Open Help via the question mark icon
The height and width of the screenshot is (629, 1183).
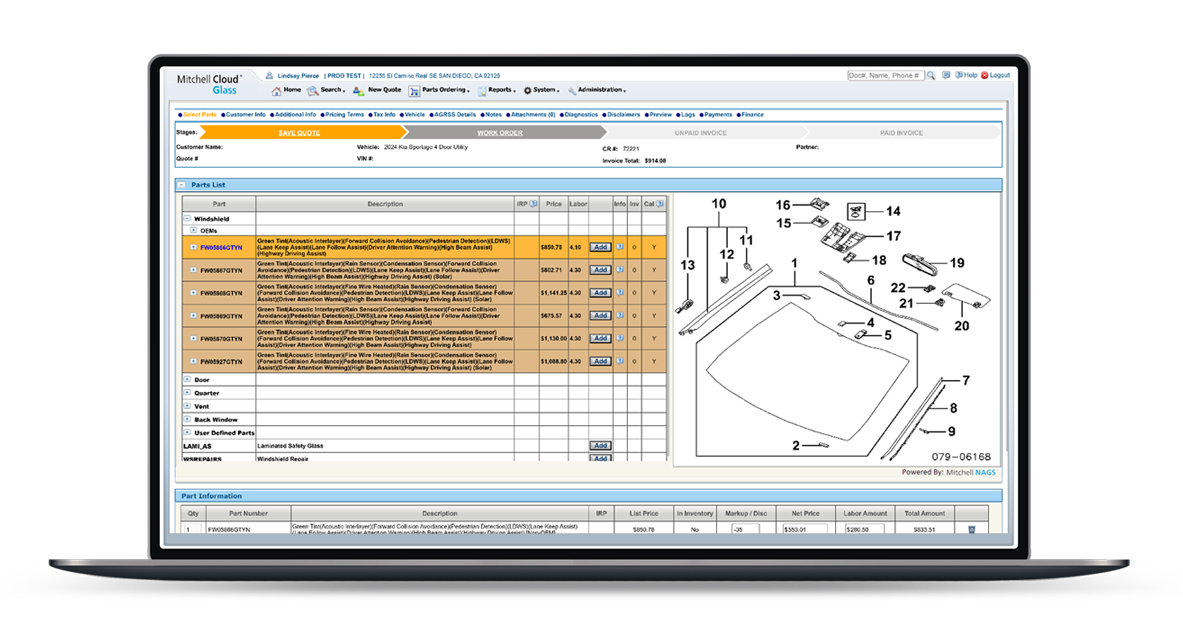[x=958, y=75]
